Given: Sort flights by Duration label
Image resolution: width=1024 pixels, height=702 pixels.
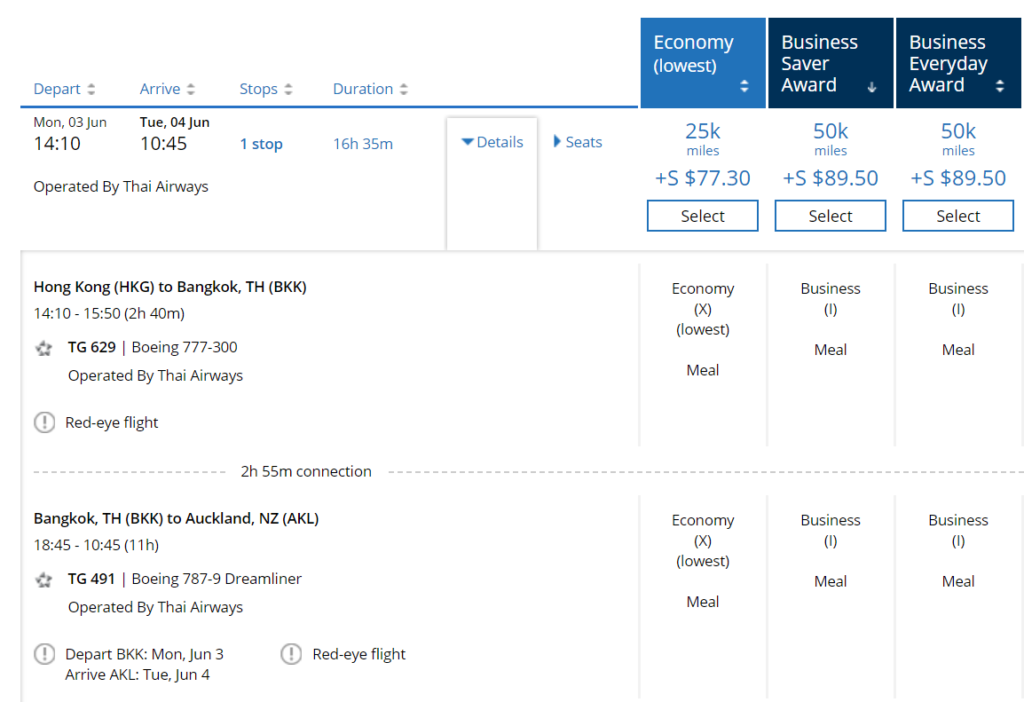Looking at the screenshot, I should [x=363, y=89].
